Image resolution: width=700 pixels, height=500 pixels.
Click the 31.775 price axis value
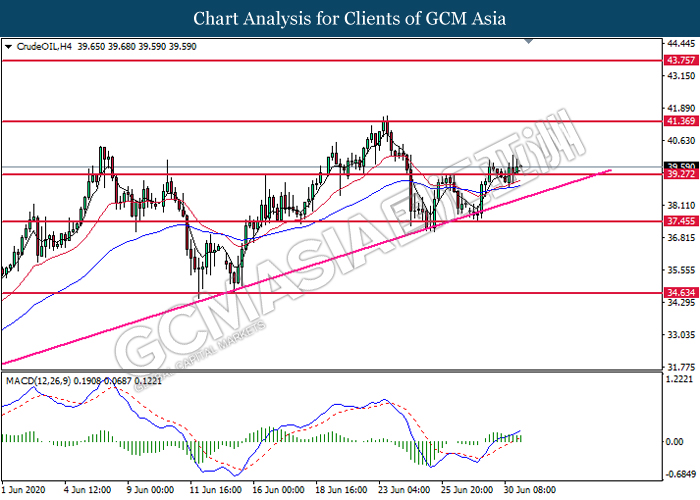(681, 367)
